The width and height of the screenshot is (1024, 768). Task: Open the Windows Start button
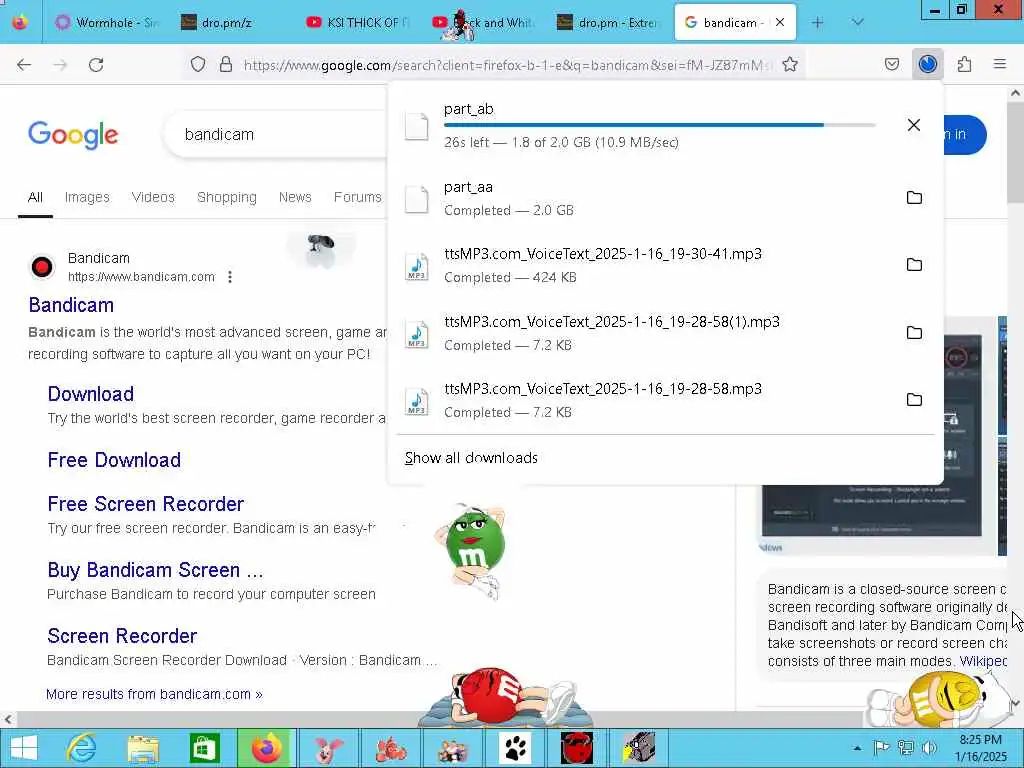24,748
